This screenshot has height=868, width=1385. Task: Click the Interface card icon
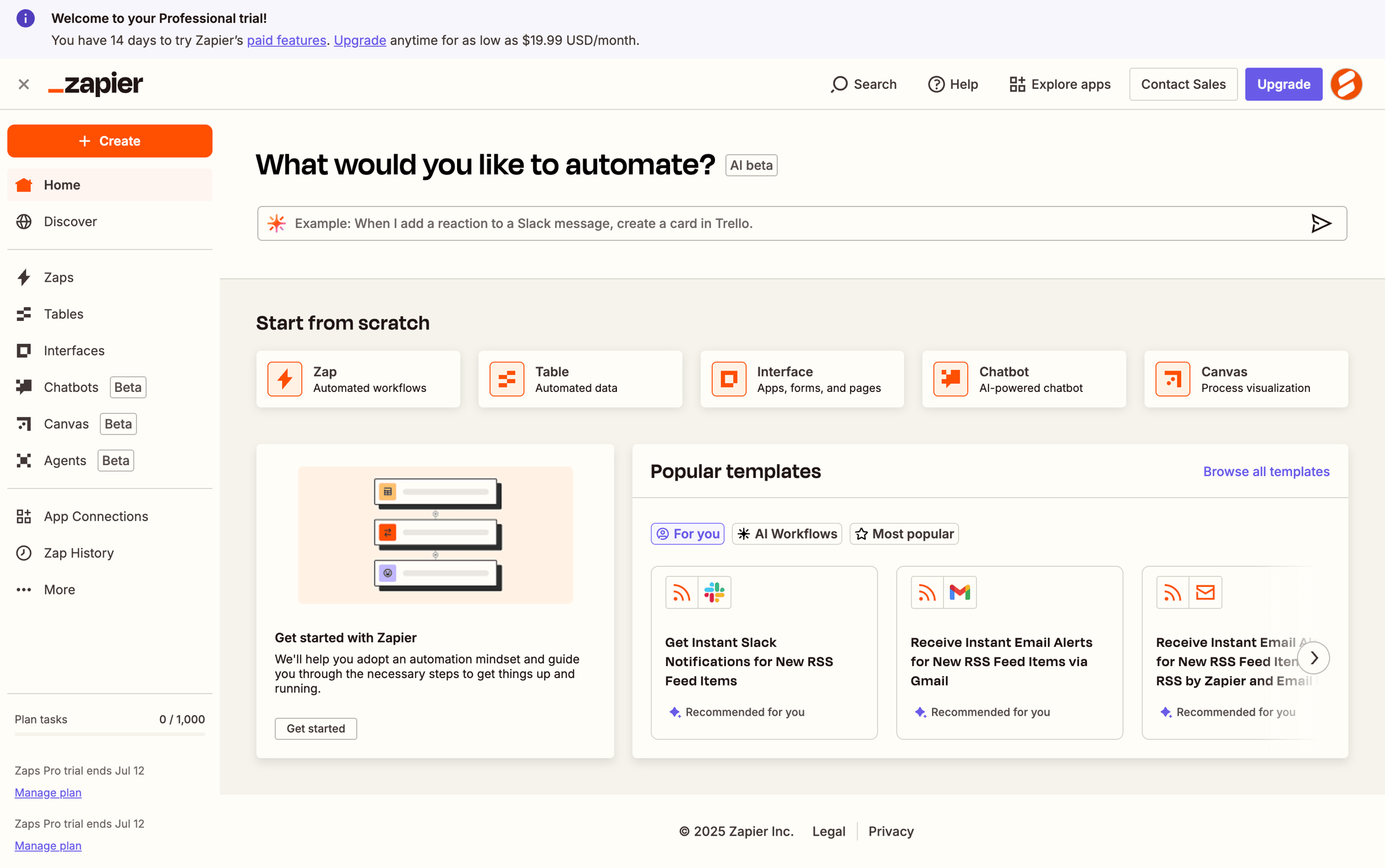[728, 379]
